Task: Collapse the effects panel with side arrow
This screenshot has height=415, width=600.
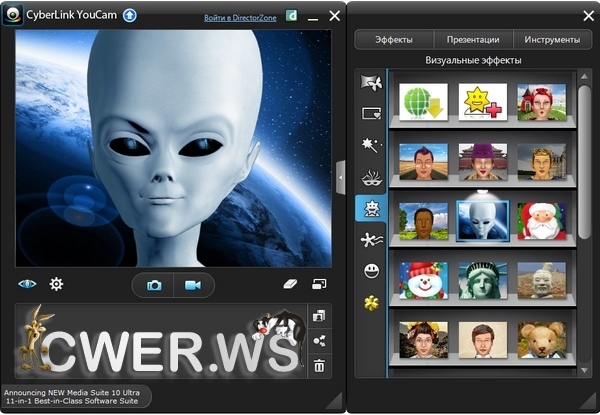Action: tap(341, 176)
